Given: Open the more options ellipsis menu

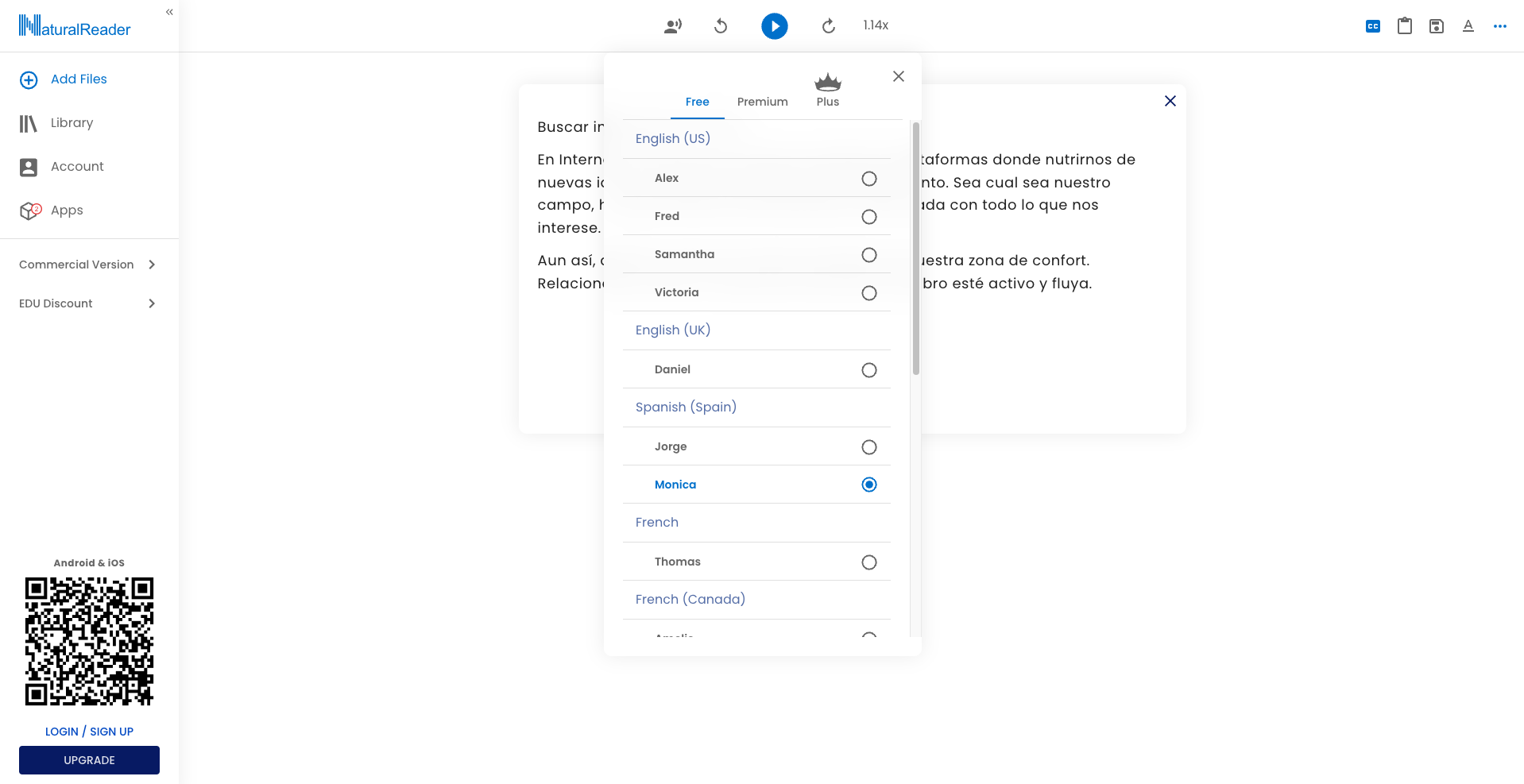Looking at the screenshot, I should point(1500,26).
